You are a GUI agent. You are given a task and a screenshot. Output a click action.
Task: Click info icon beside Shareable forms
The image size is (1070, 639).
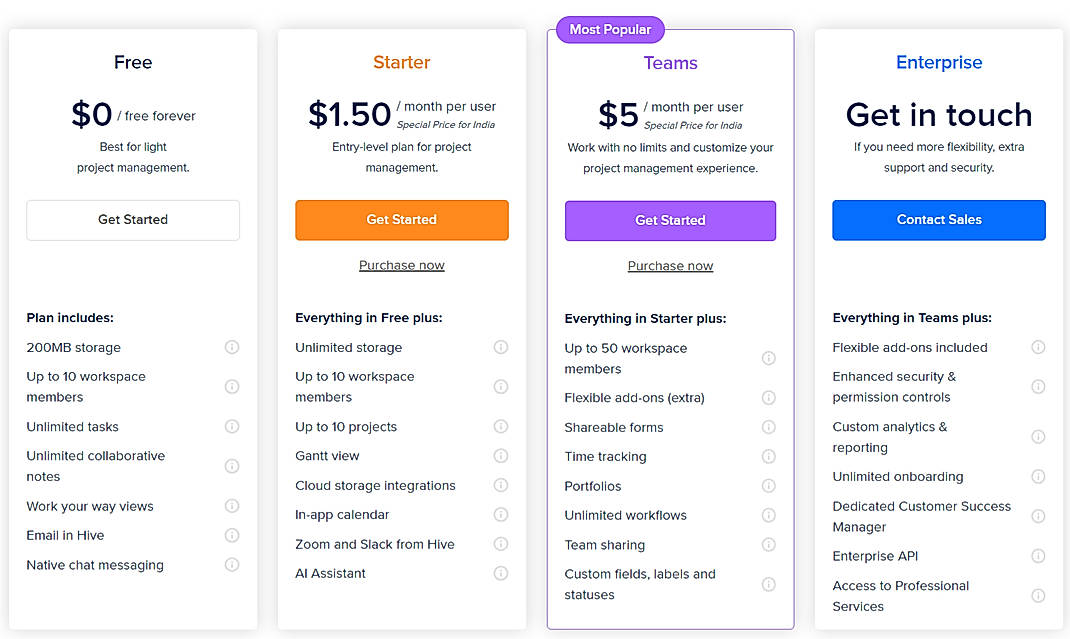769,427
